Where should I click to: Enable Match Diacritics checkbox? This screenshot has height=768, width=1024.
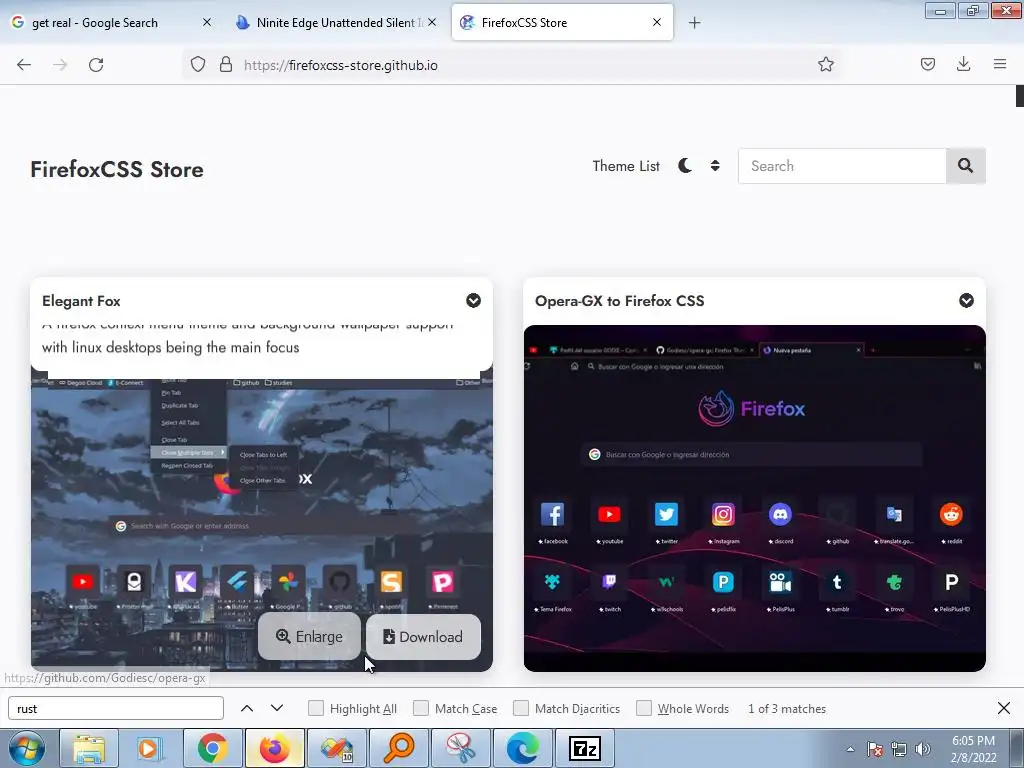coord(520,709)
